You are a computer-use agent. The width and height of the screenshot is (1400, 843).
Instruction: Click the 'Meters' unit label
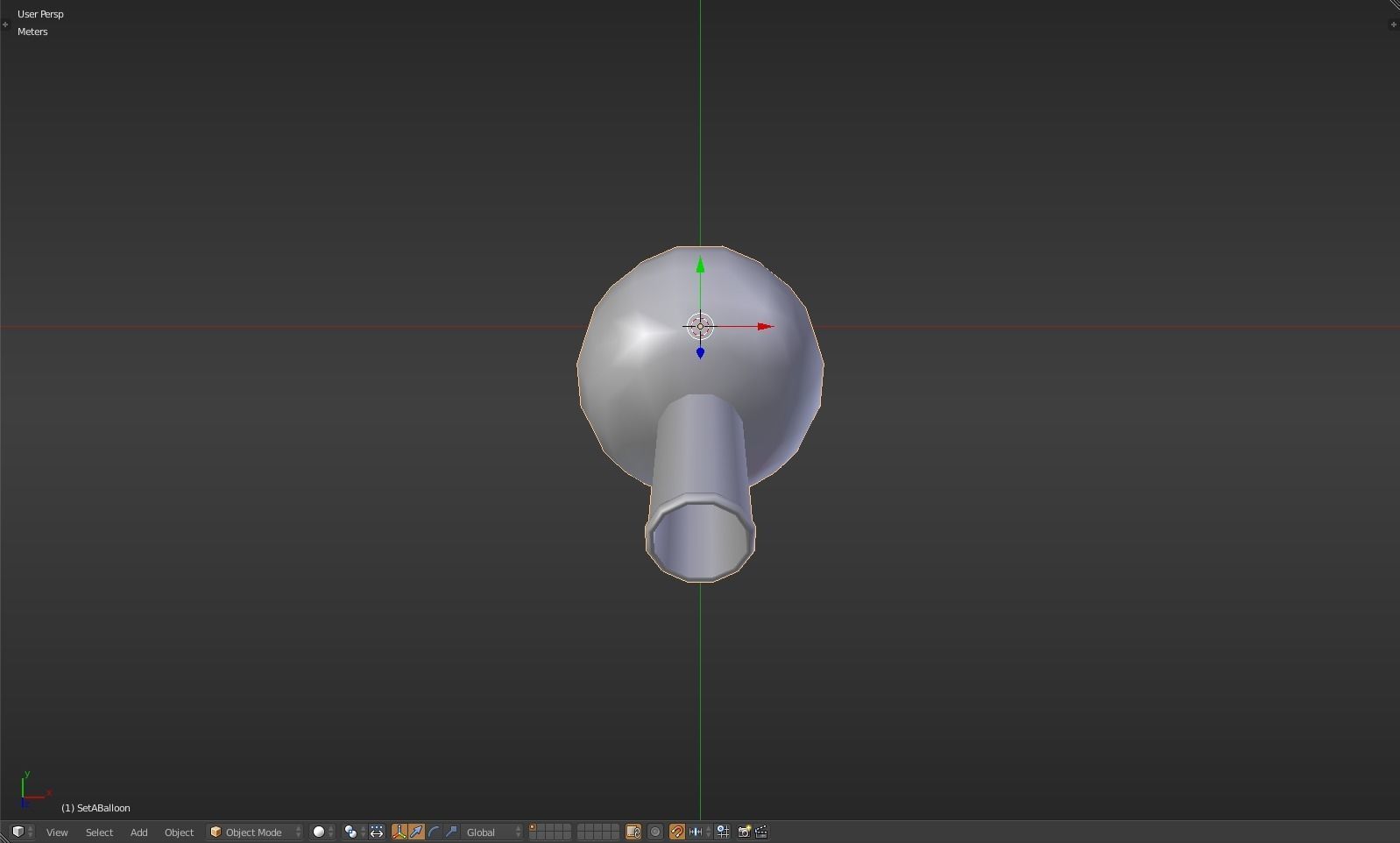click(32, 32)
